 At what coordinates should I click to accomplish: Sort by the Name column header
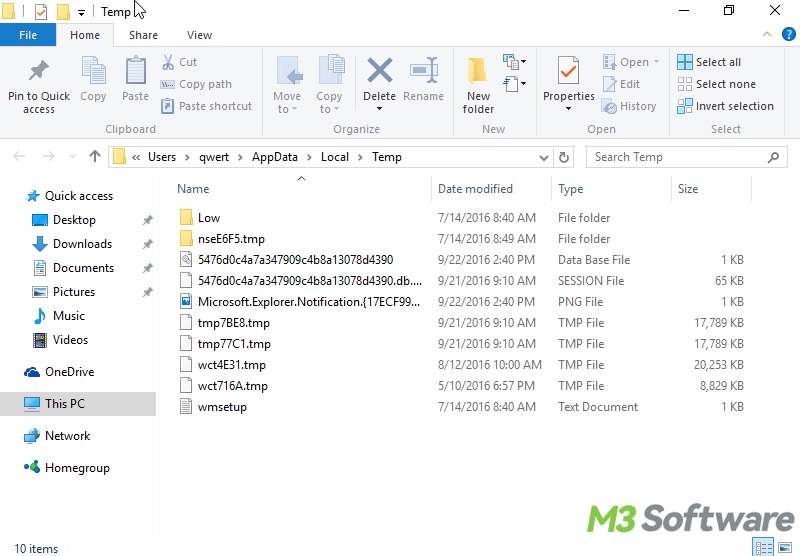301,189
